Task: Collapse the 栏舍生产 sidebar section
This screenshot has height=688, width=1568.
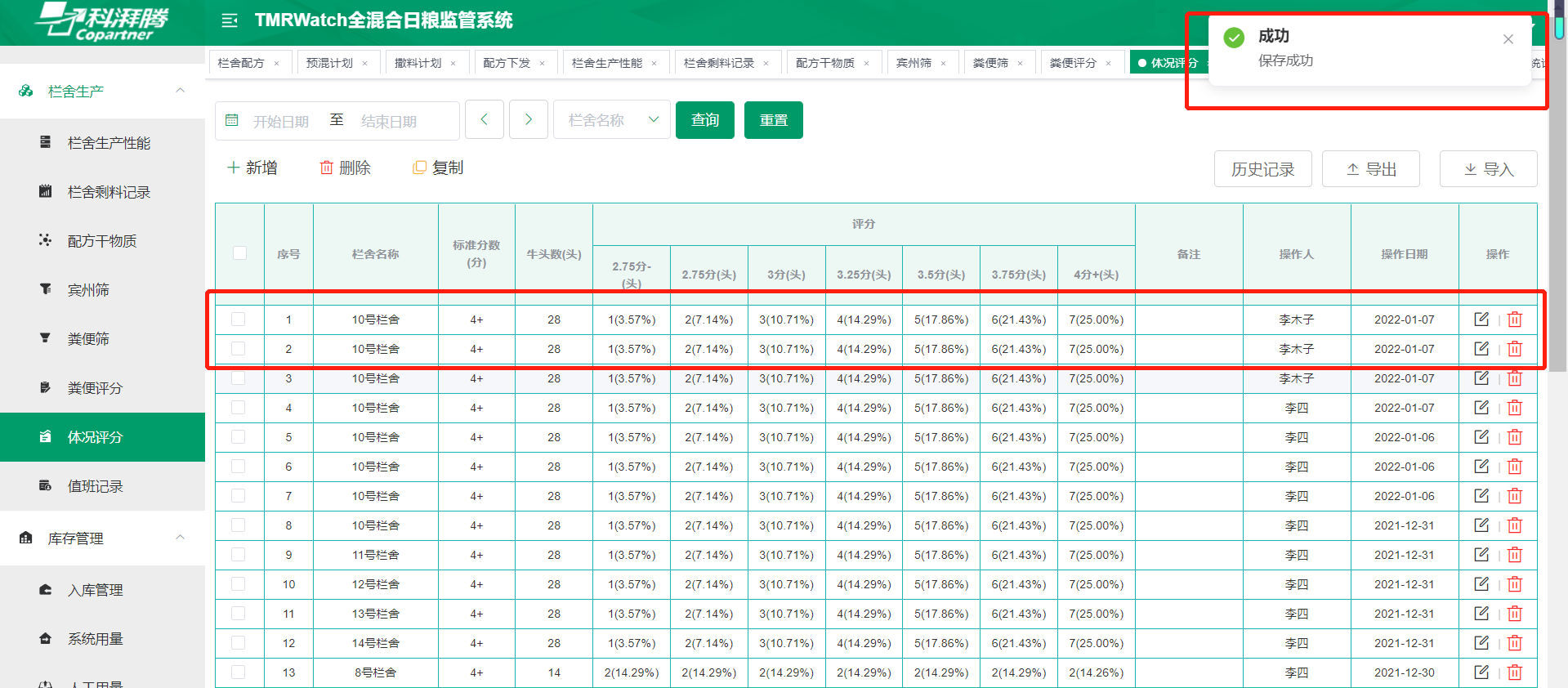Action: coord(180,91)
